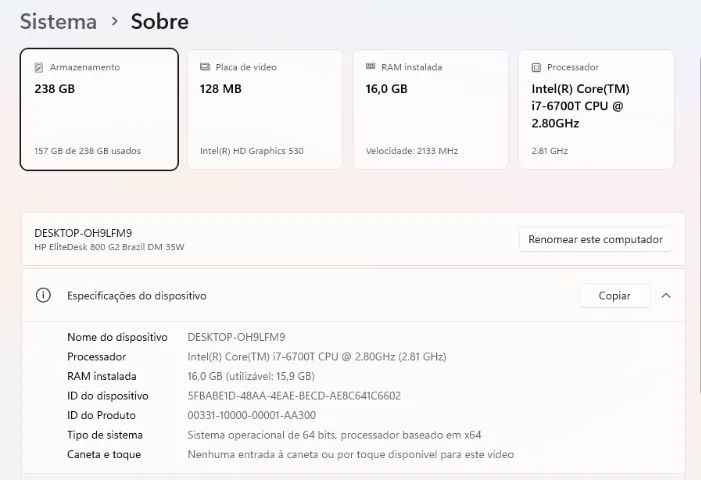Click the Tipo de sistema label
The image size is (701, 480).
pyautogui.click(x=105, y=435)
